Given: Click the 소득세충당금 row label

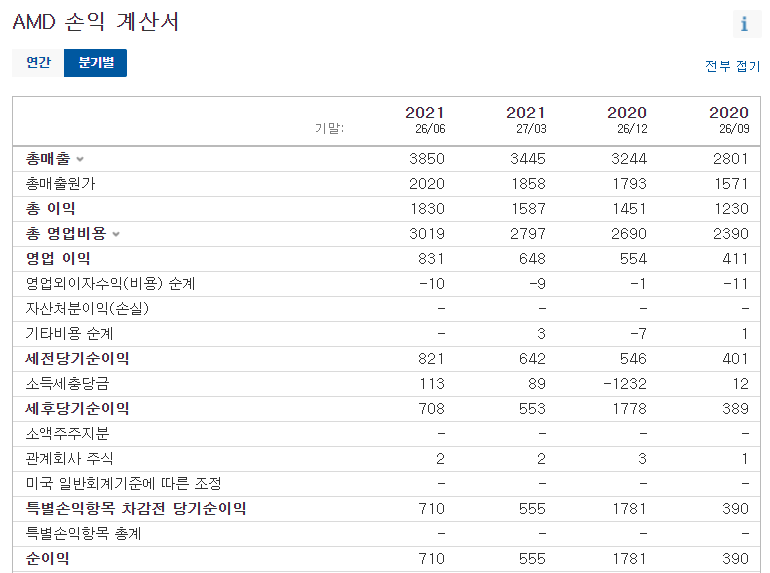Looking at the screenshot, I should coord(67,384).
